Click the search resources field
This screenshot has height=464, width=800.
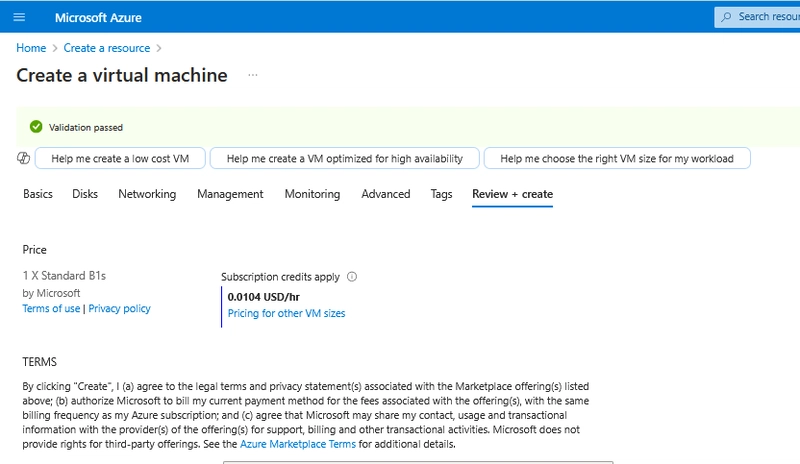[x=757, y=17]
